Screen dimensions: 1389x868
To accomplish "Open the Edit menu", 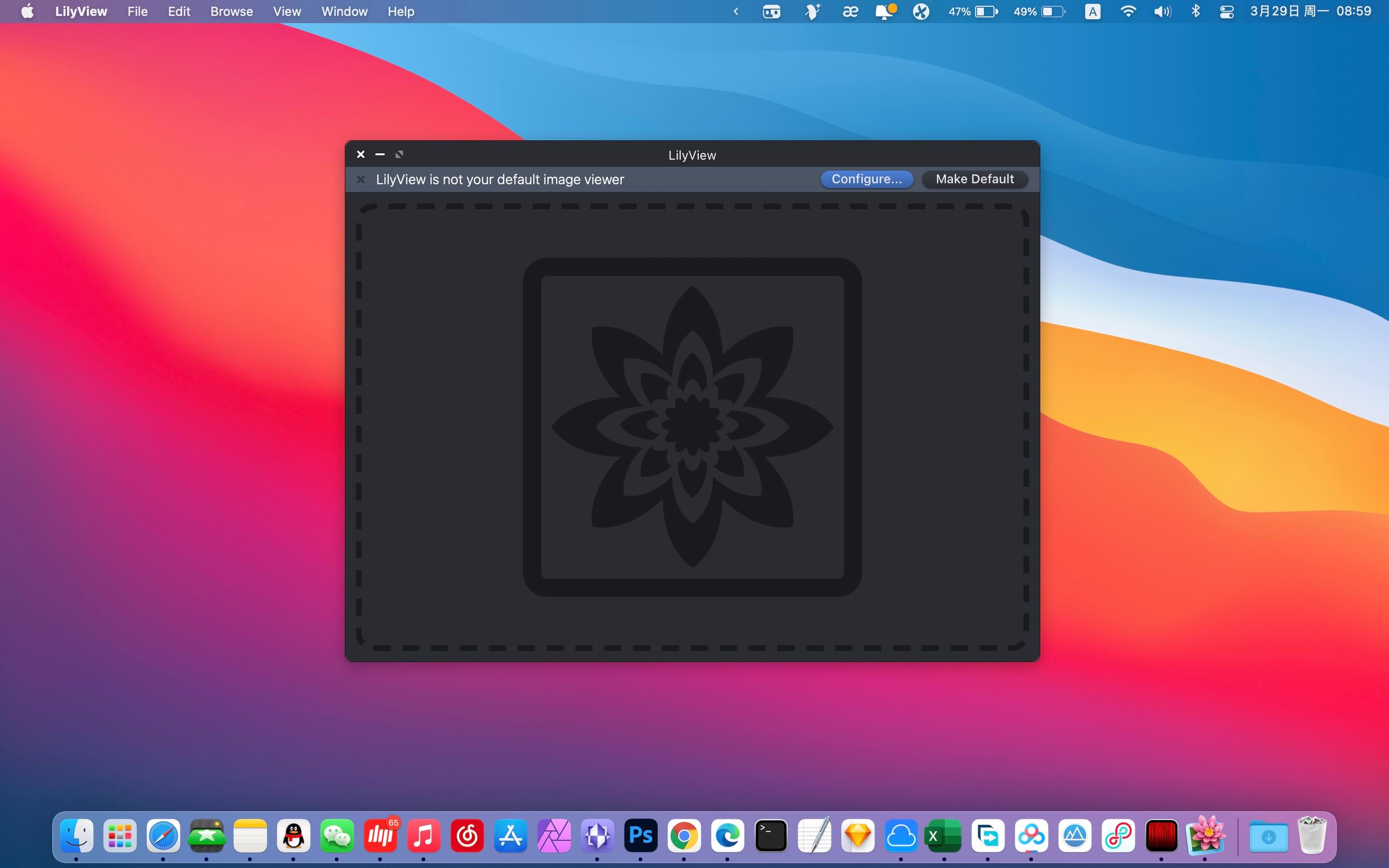I will (179, 12).
